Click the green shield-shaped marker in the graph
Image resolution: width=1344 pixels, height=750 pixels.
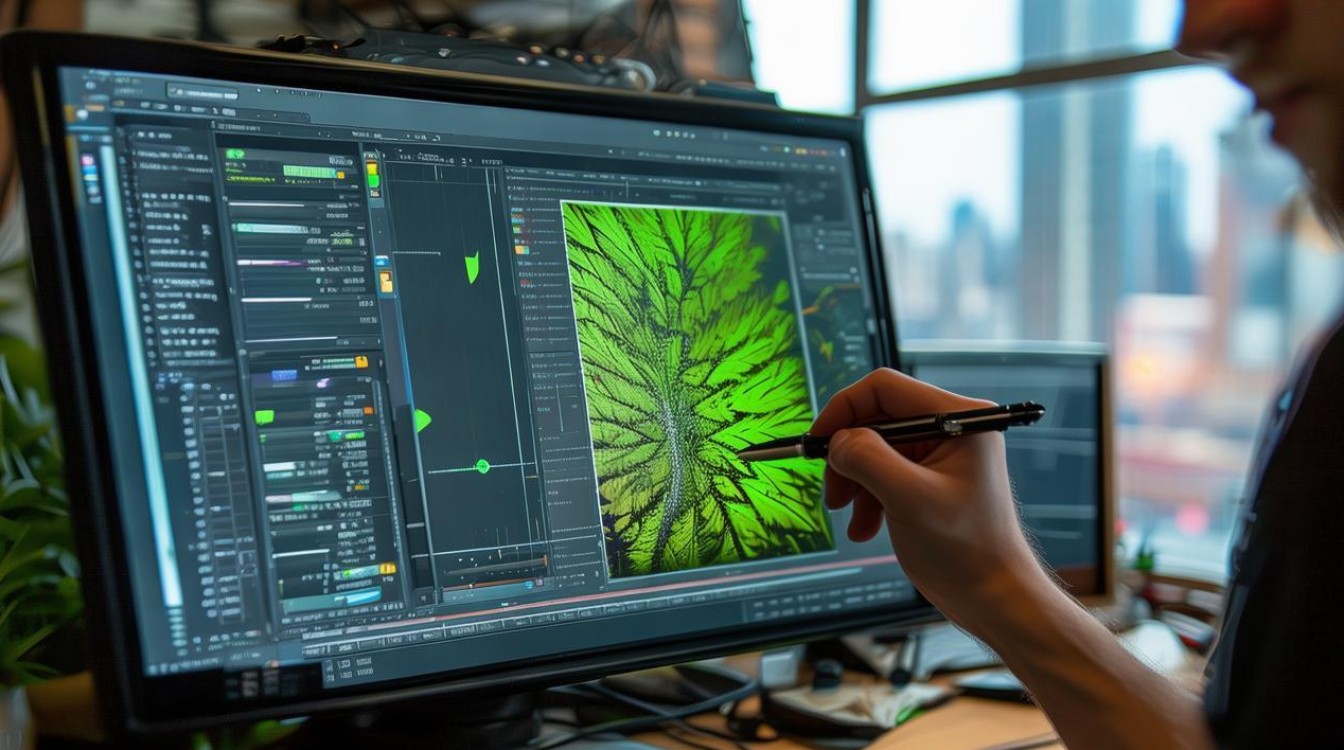click(472, 267)
